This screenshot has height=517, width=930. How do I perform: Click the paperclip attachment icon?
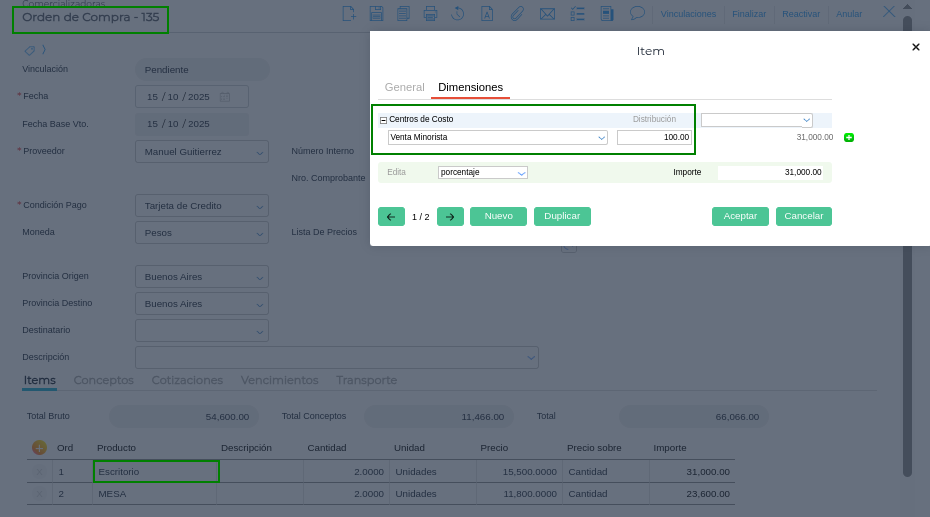tap(517, 14)
